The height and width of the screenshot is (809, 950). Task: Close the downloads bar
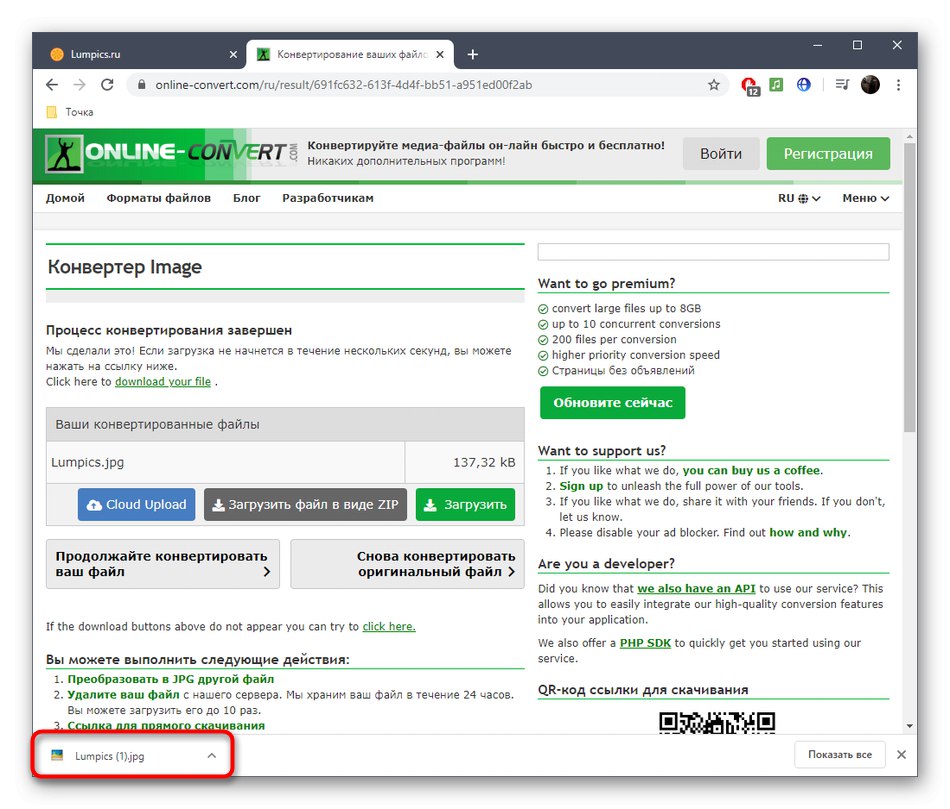pos(902,755)
